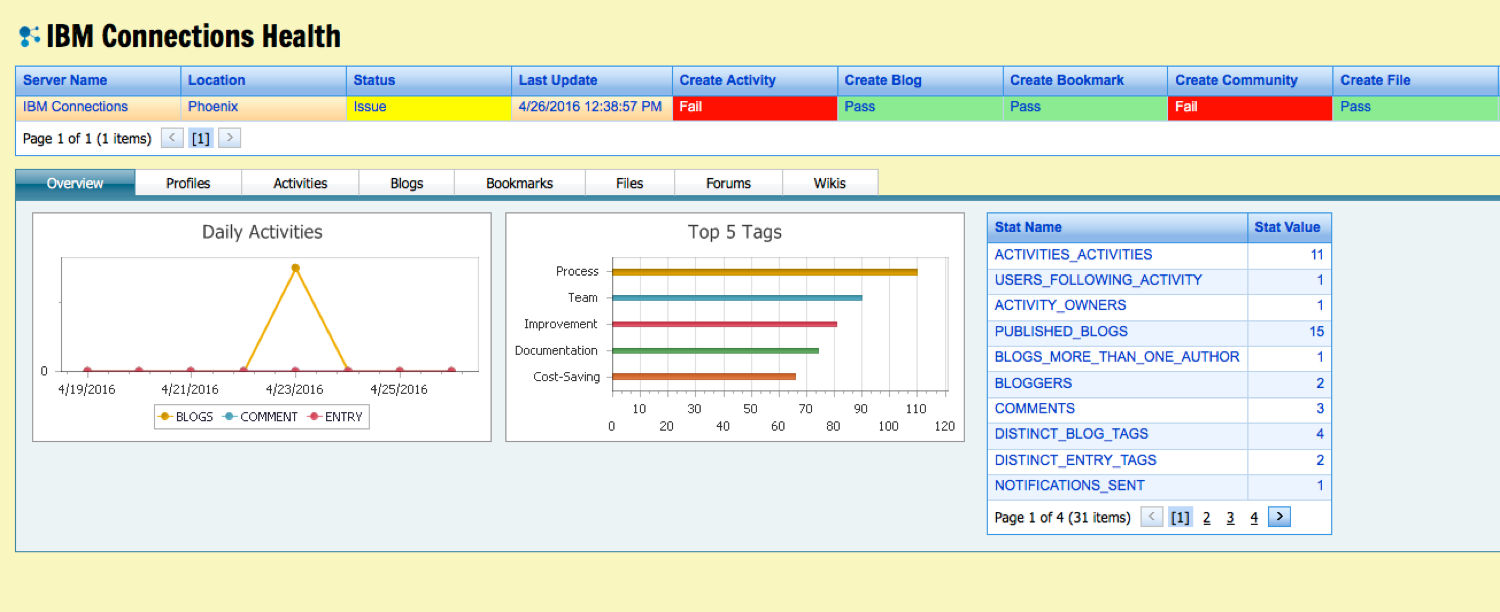Click the Cost-Saving bar in tags chart
The width and height of the screenshot is (1500, 612).
coord(704,376)
